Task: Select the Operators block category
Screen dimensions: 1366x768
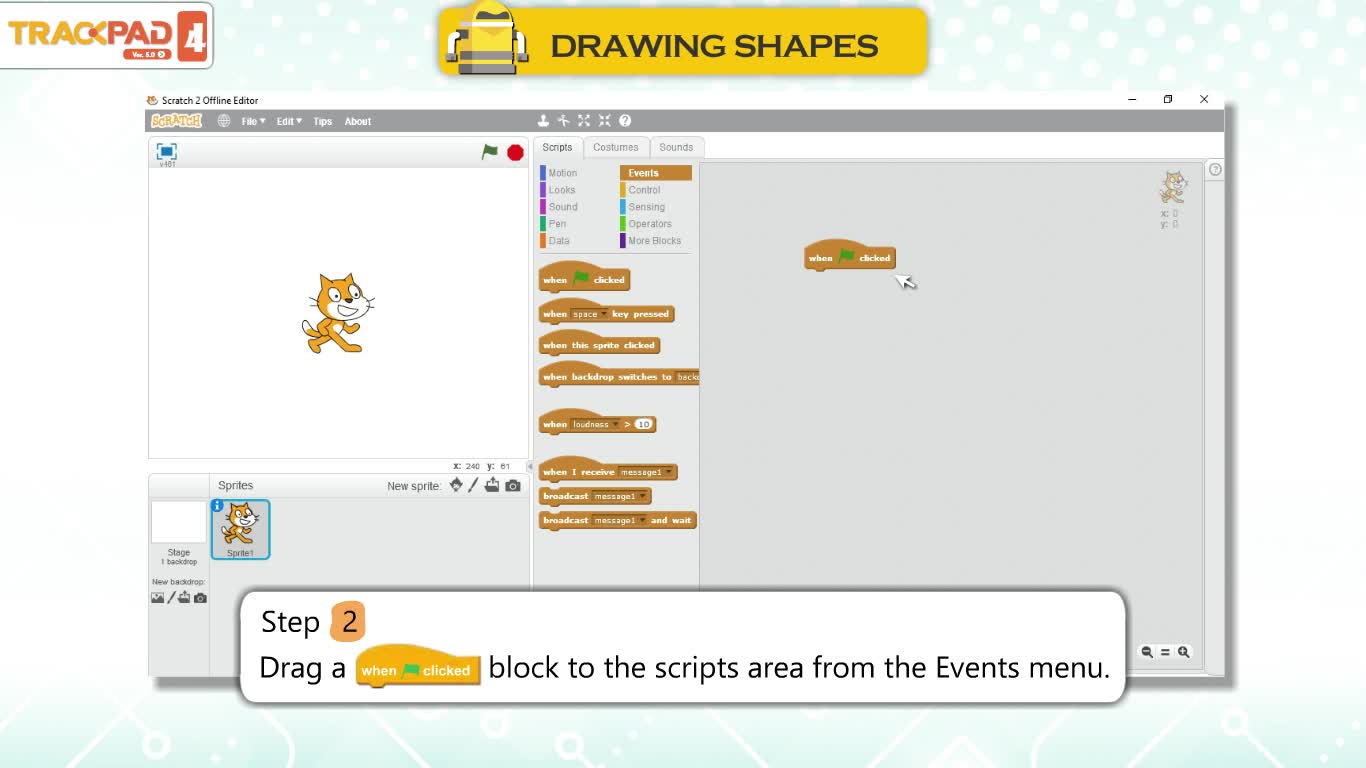Action: 655,224
